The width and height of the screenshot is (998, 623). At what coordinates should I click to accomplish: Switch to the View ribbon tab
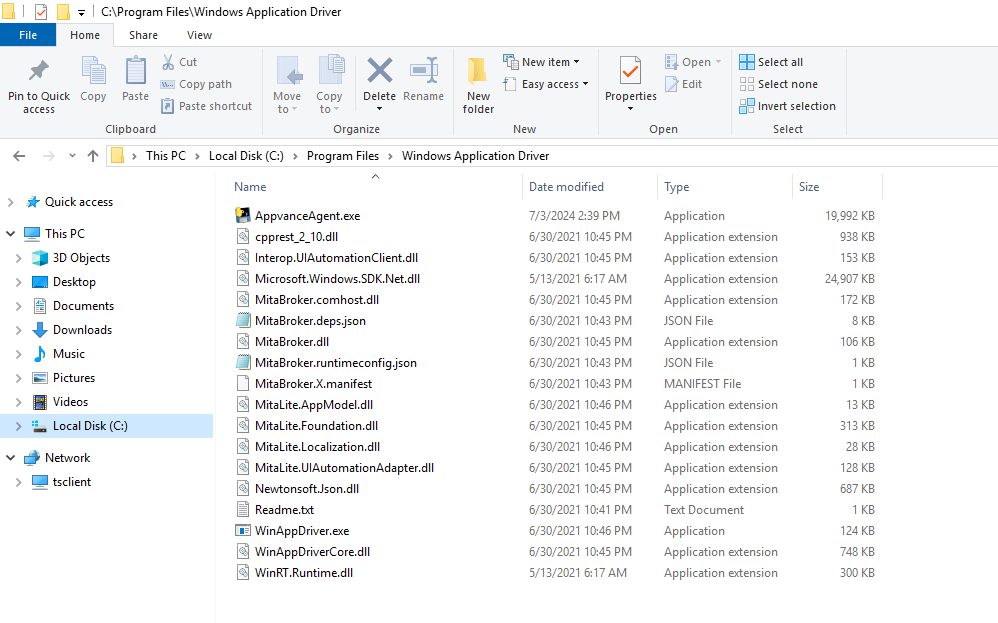199,35
